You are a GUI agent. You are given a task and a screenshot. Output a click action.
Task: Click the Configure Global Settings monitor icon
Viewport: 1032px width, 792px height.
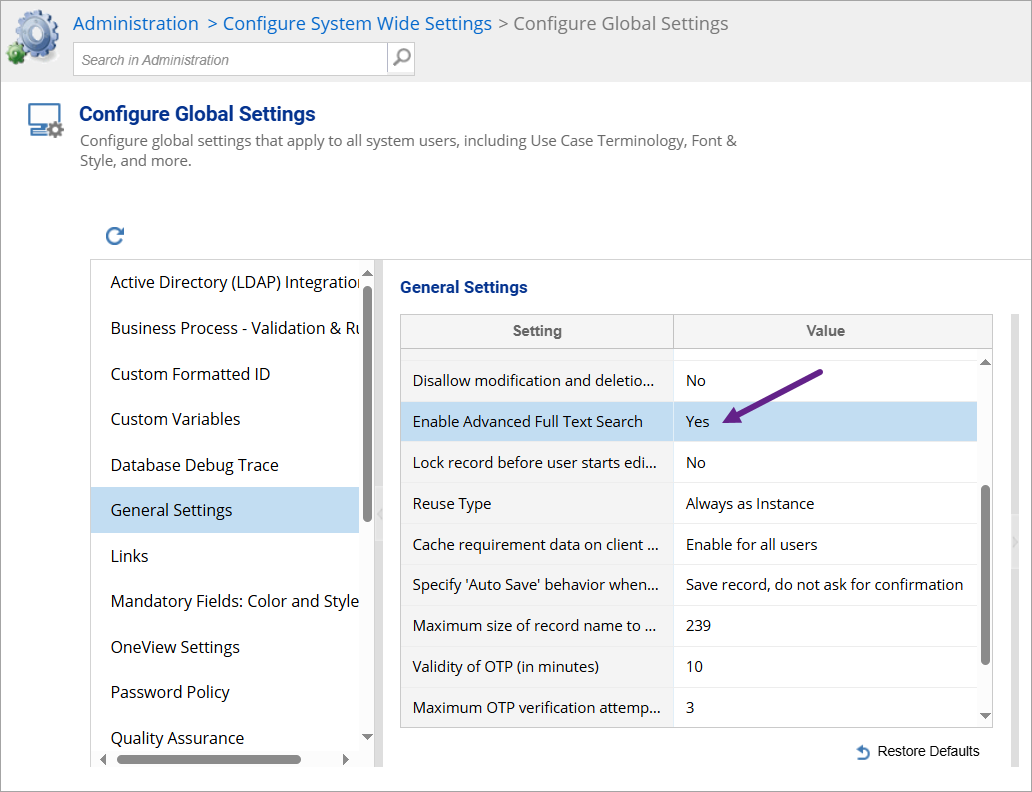pyautogui.click(x=45, y=120)
